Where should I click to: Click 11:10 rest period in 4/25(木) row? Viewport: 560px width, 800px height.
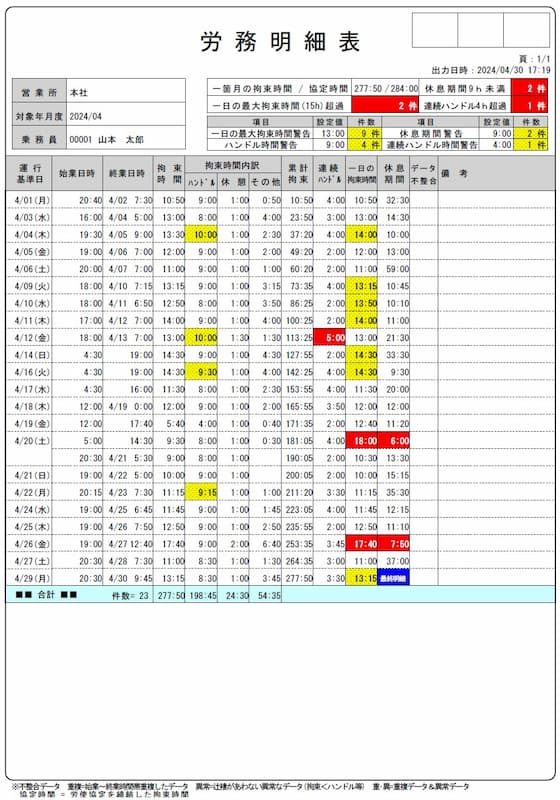tap(398, 527)
